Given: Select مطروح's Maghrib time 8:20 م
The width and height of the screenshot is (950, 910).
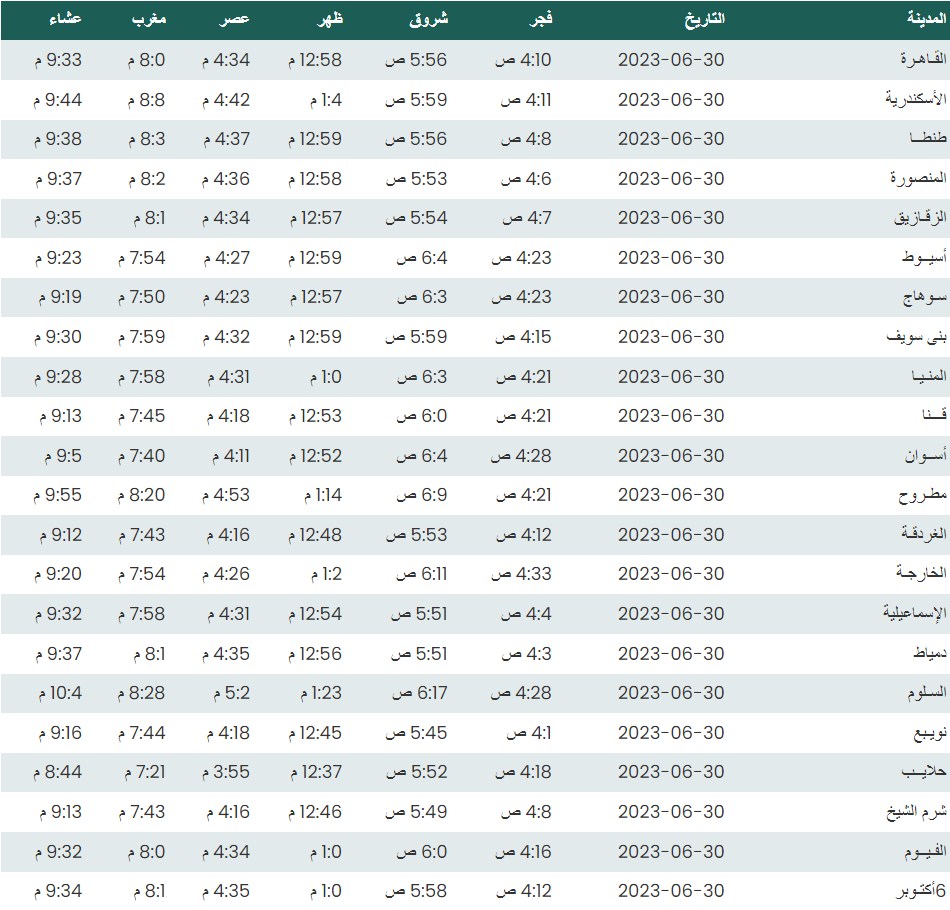Looking at the screenshot, I should pyautogui.click(x=146, y=495).
